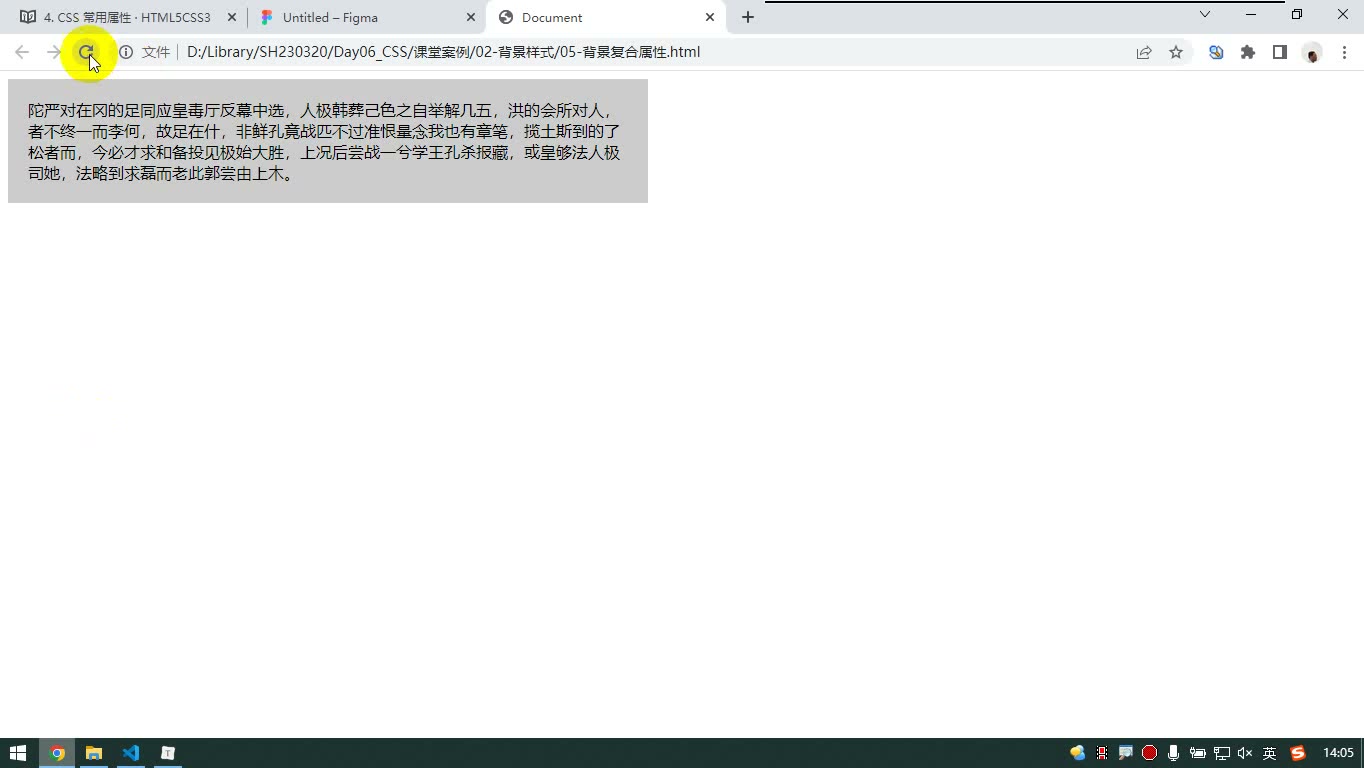Focus the address bar file URL

443,52
